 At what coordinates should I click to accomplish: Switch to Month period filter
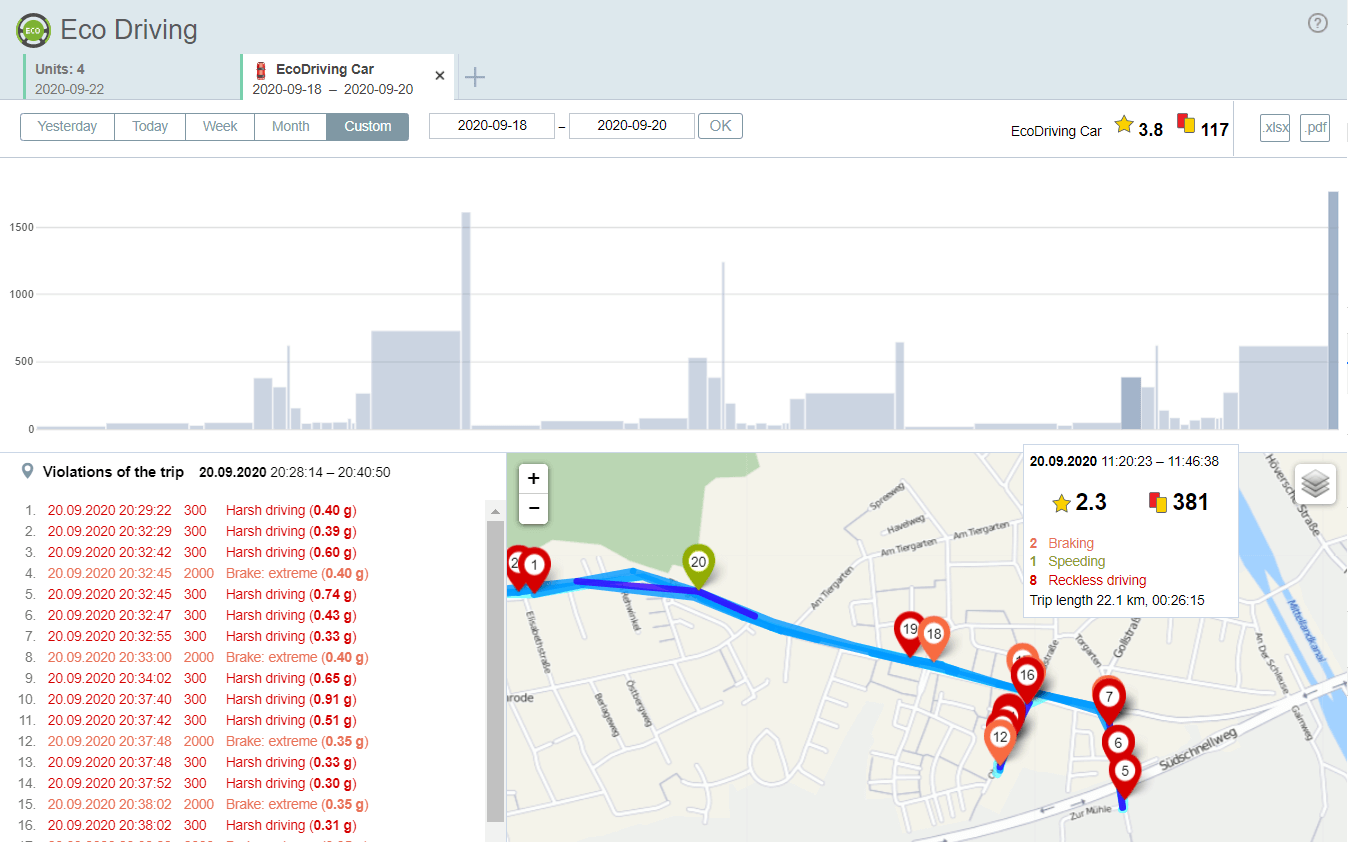tap(290, 127)
